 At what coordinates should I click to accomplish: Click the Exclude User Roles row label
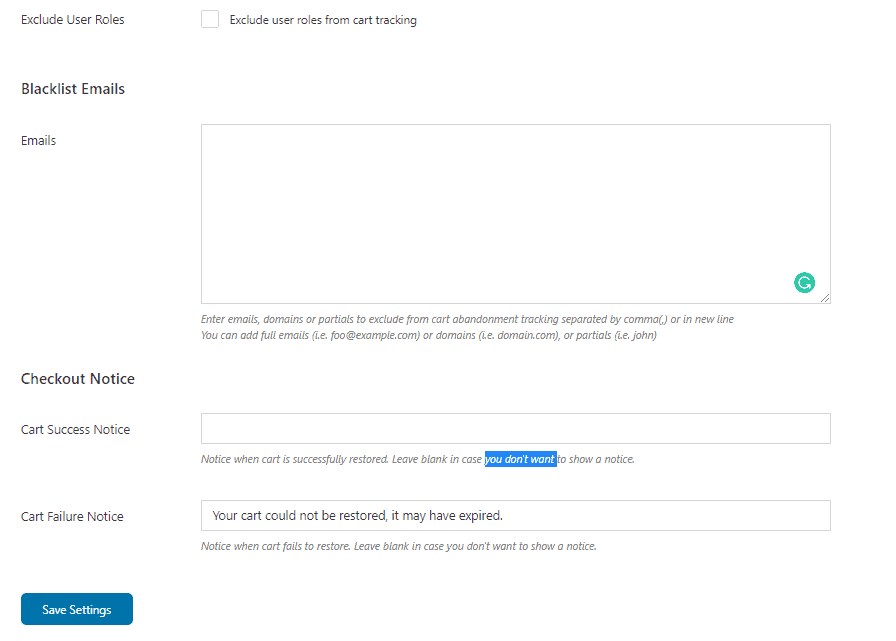coord(73,19)
